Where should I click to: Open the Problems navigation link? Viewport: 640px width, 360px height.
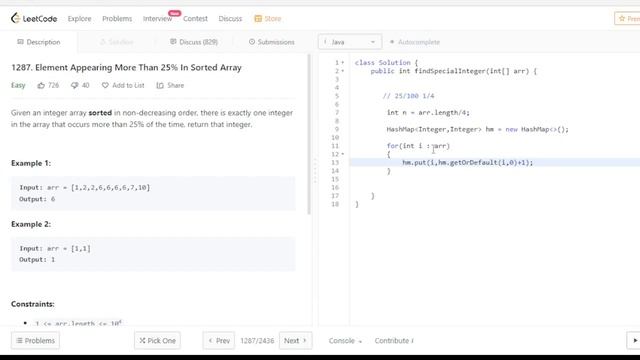point(117,19)
